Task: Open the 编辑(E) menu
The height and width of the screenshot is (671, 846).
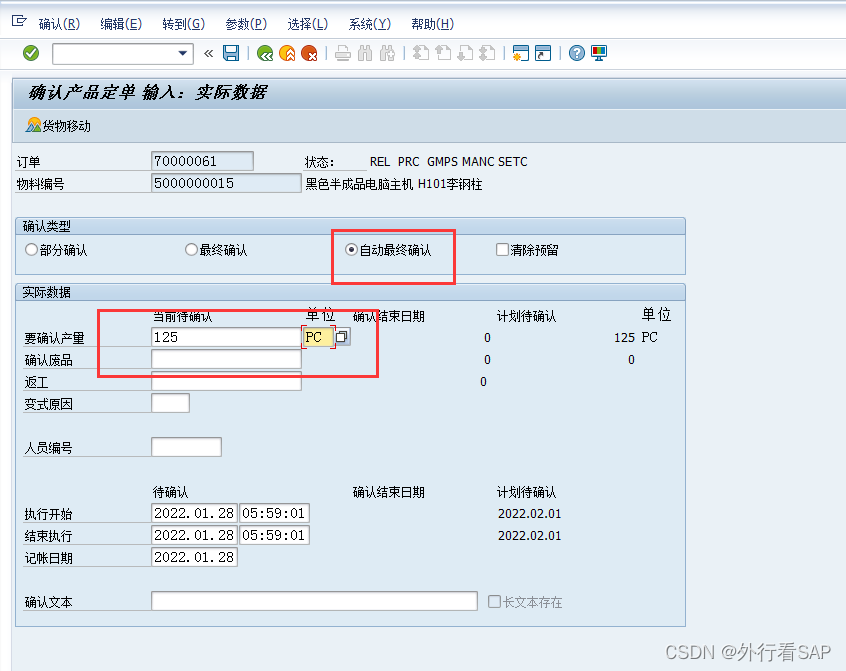Action: tap(121, 24)
